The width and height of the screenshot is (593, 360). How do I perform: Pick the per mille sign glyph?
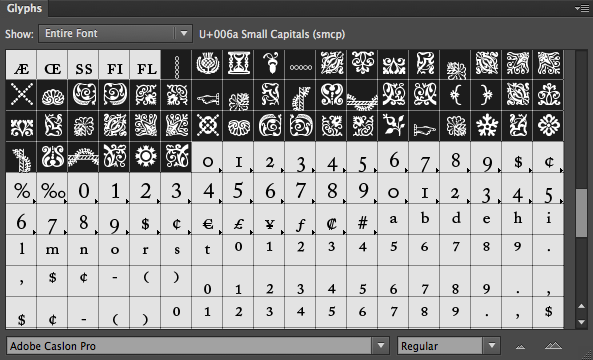[x=52, y=188]
